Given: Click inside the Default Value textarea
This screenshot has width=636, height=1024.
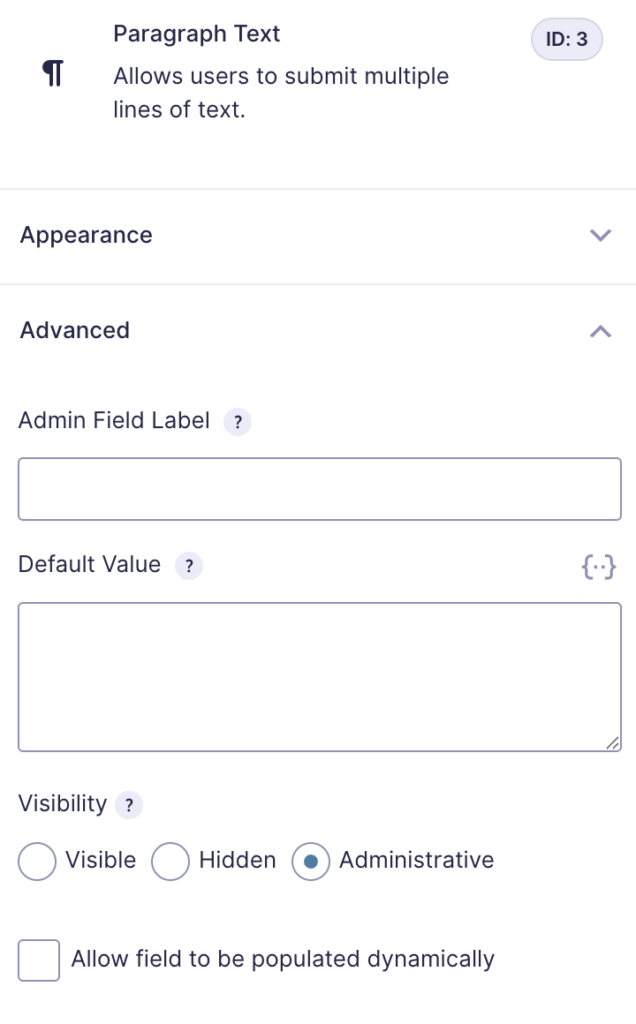Looking at the screenshot, I should (x=320, y=677).
